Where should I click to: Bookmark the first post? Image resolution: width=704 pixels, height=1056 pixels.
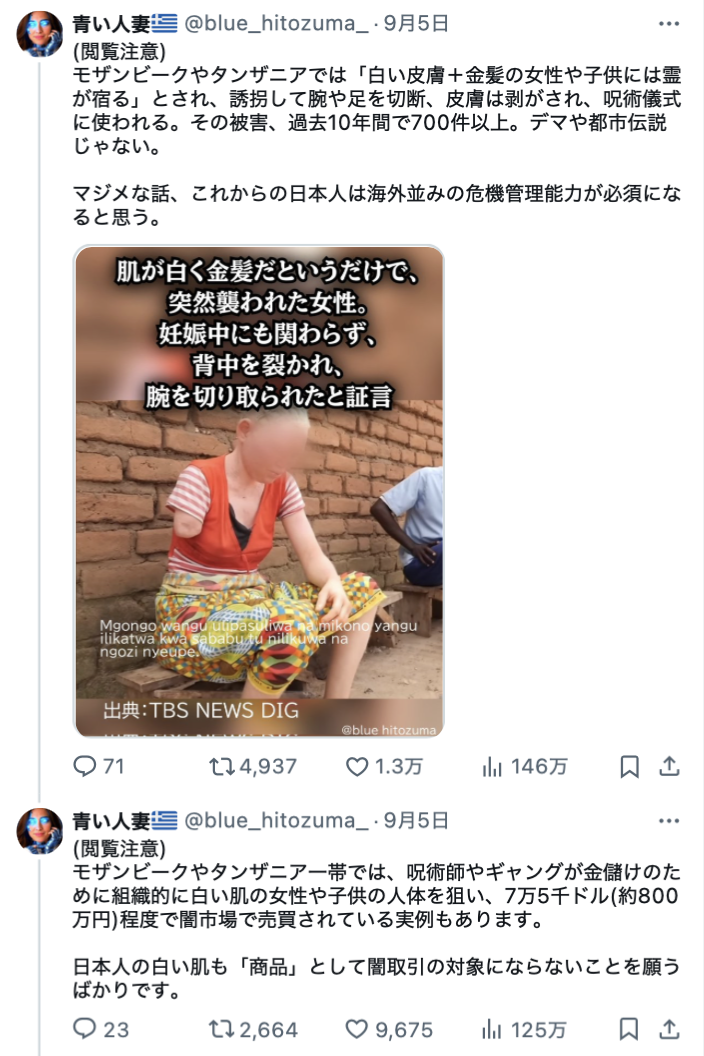(x=629, y=766)
